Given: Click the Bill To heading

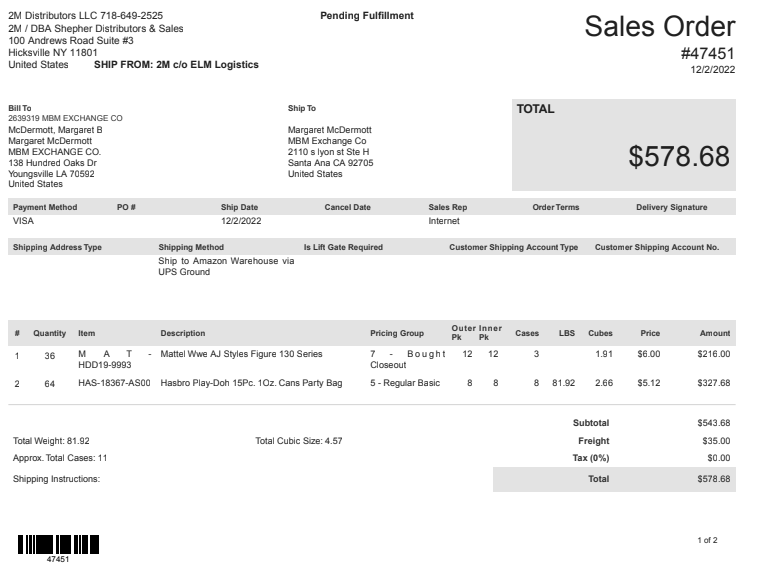Looking at the screenshot, I should pos(20,108).
